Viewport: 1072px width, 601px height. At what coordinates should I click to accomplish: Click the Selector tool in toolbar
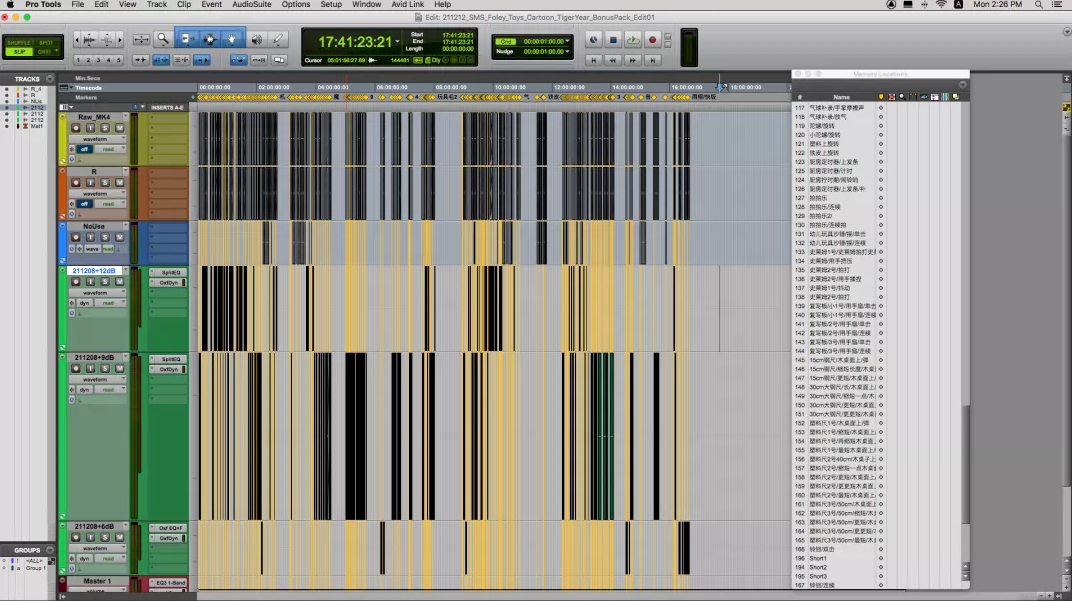[210, 40]
